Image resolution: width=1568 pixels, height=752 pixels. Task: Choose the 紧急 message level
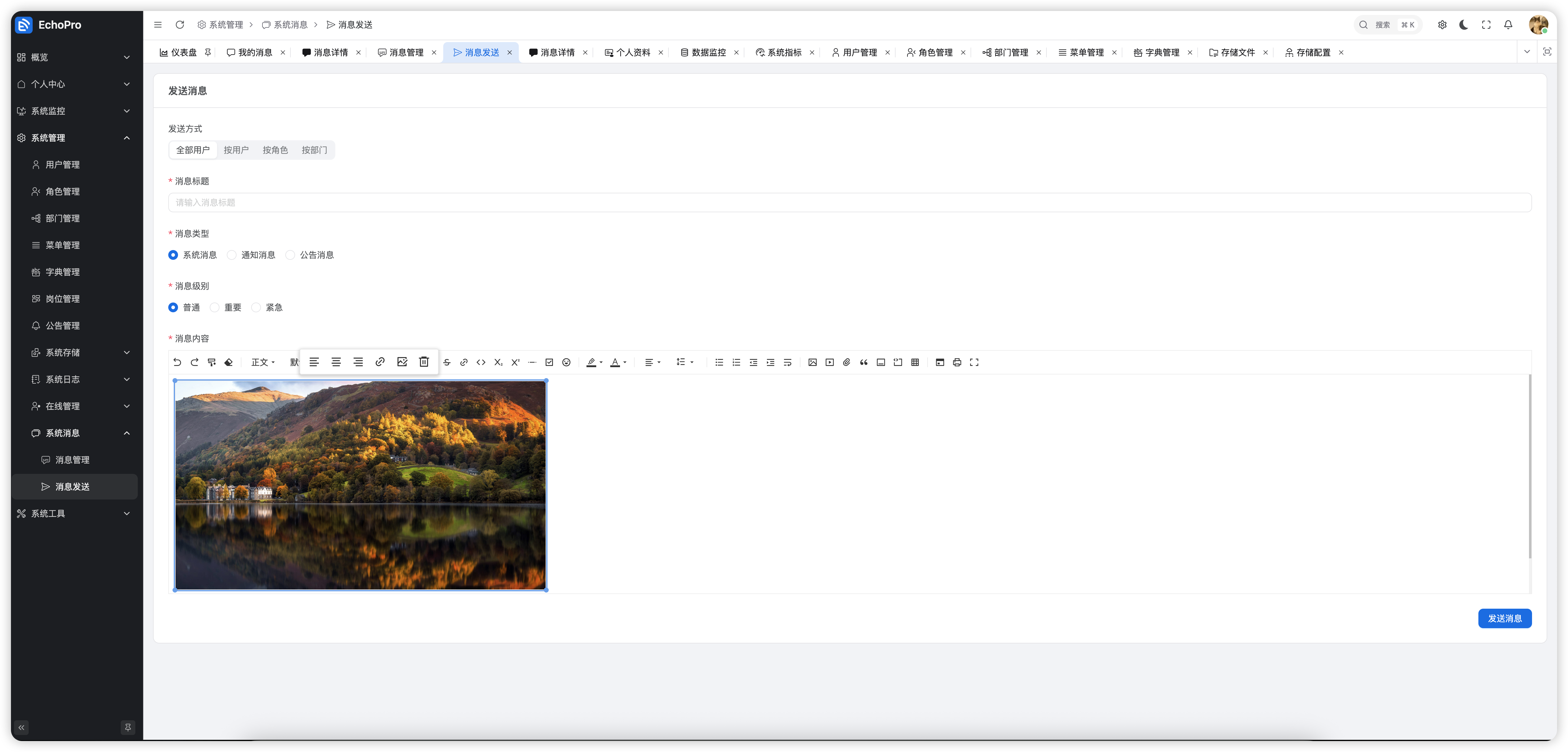(x=256, y=307)
